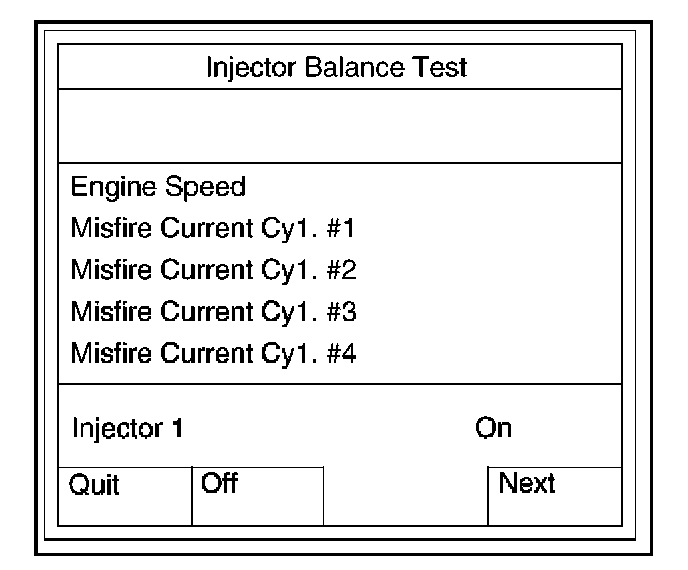Viewport: 688px width, 570px height.
Task: Switch injector off with Off key
Action: 257,495
